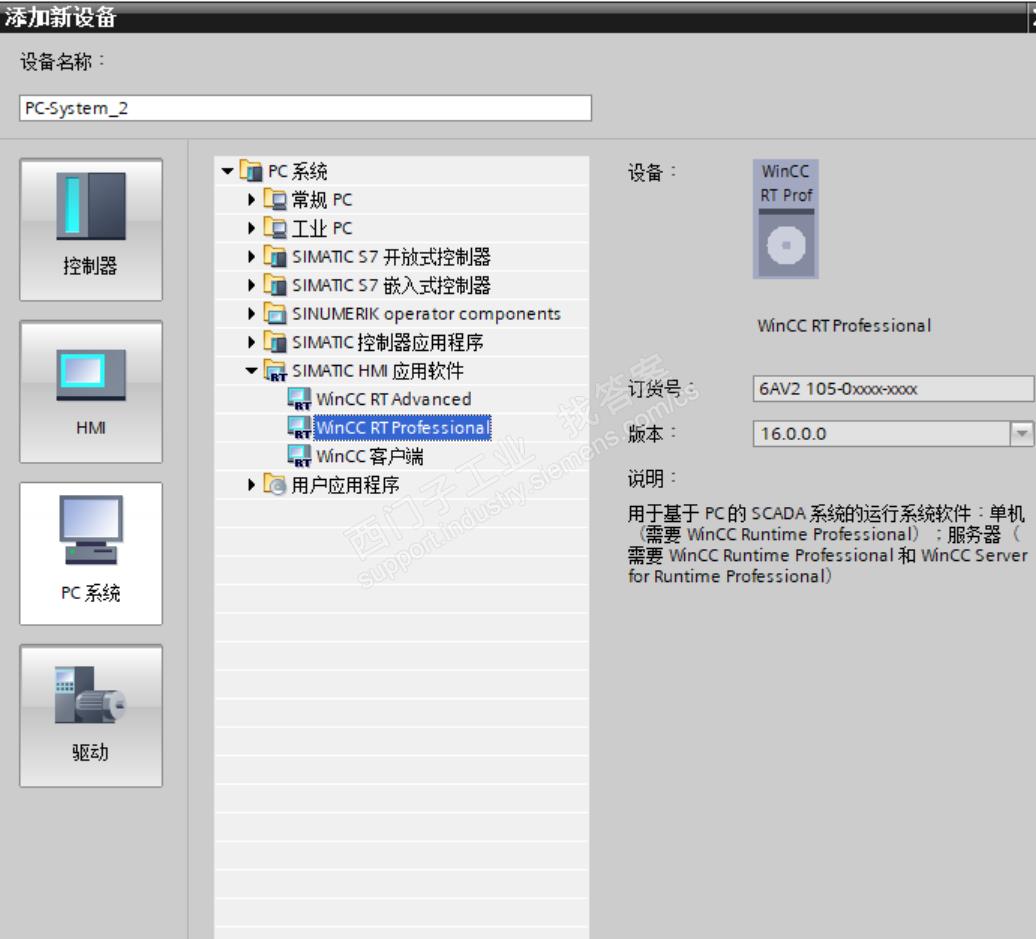Select SINUMERIK operator components entry
Viewport: 1036px width, 939px height.
tap(426, 313)
